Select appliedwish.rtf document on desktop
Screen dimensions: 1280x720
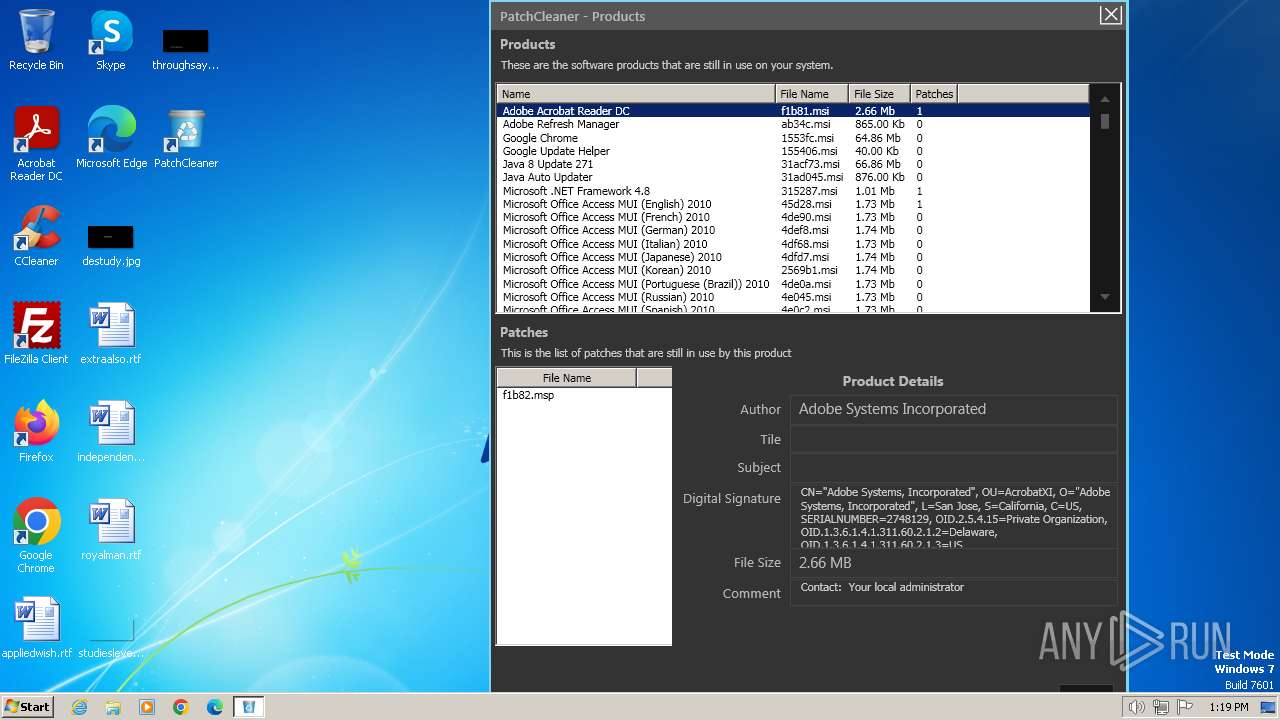(36, 628)
